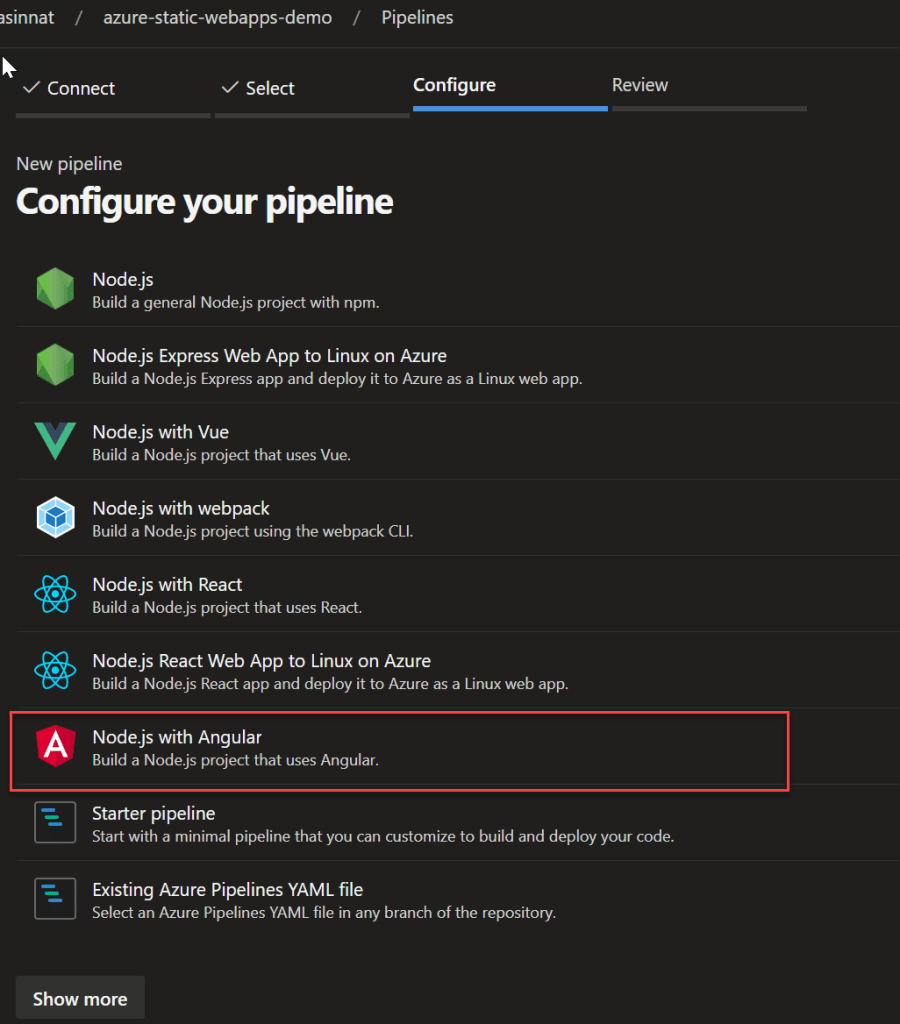The height and width of the screenshot is (1024, 900).
Task: Click 'Build a Node.js Express app and deploy' description
Action: tap(337, 379)
